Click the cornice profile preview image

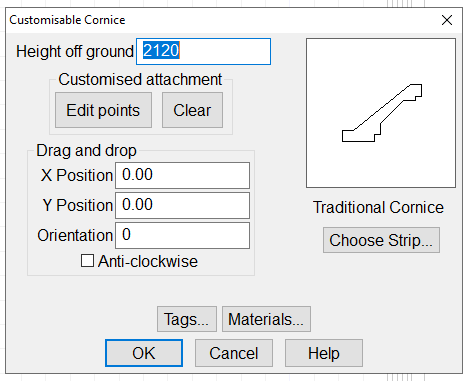(x=381, y=113)
